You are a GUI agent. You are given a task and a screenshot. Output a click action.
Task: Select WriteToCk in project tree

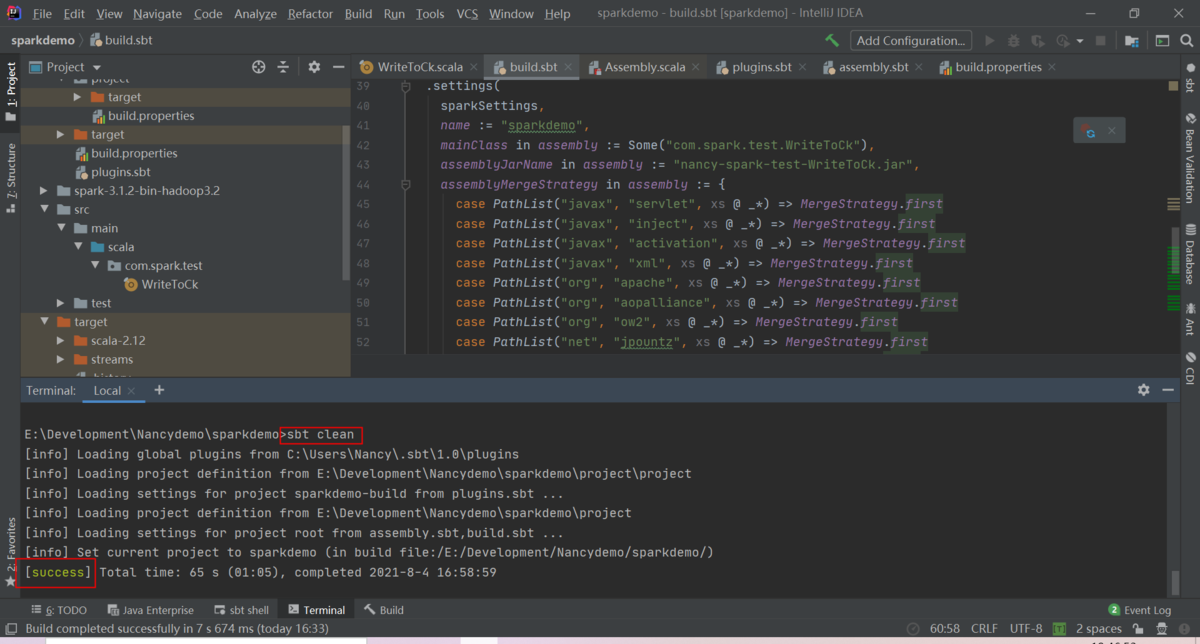(x=170, y=284)
